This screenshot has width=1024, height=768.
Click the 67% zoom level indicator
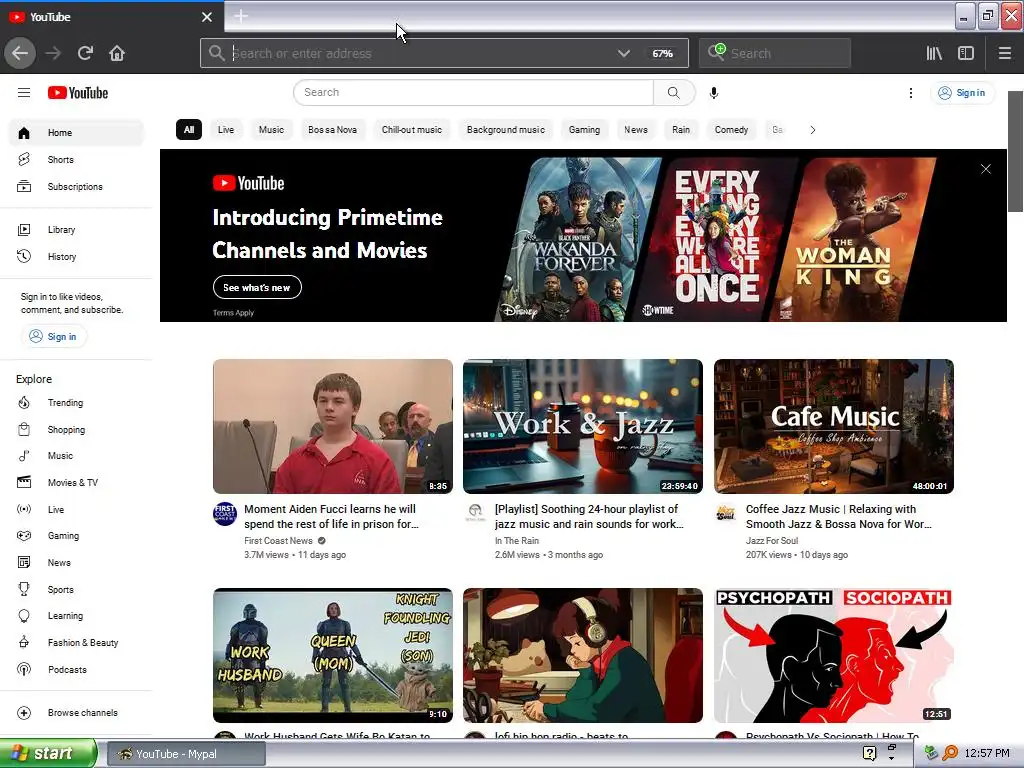pos(662,54)
